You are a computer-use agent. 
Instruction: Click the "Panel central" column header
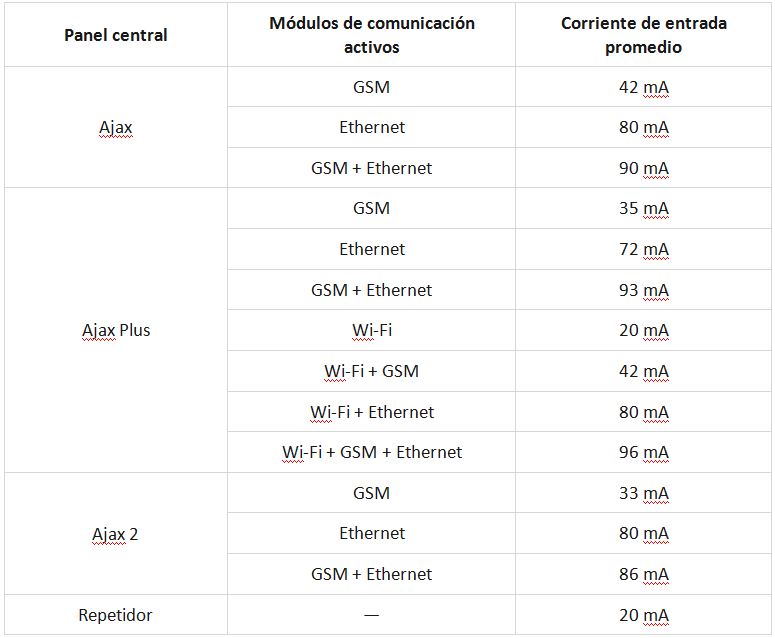(x=115, y=35)
